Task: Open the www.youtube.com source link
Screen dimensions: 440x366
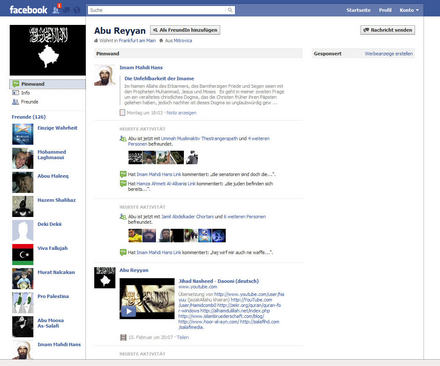Action: (197, 287)
